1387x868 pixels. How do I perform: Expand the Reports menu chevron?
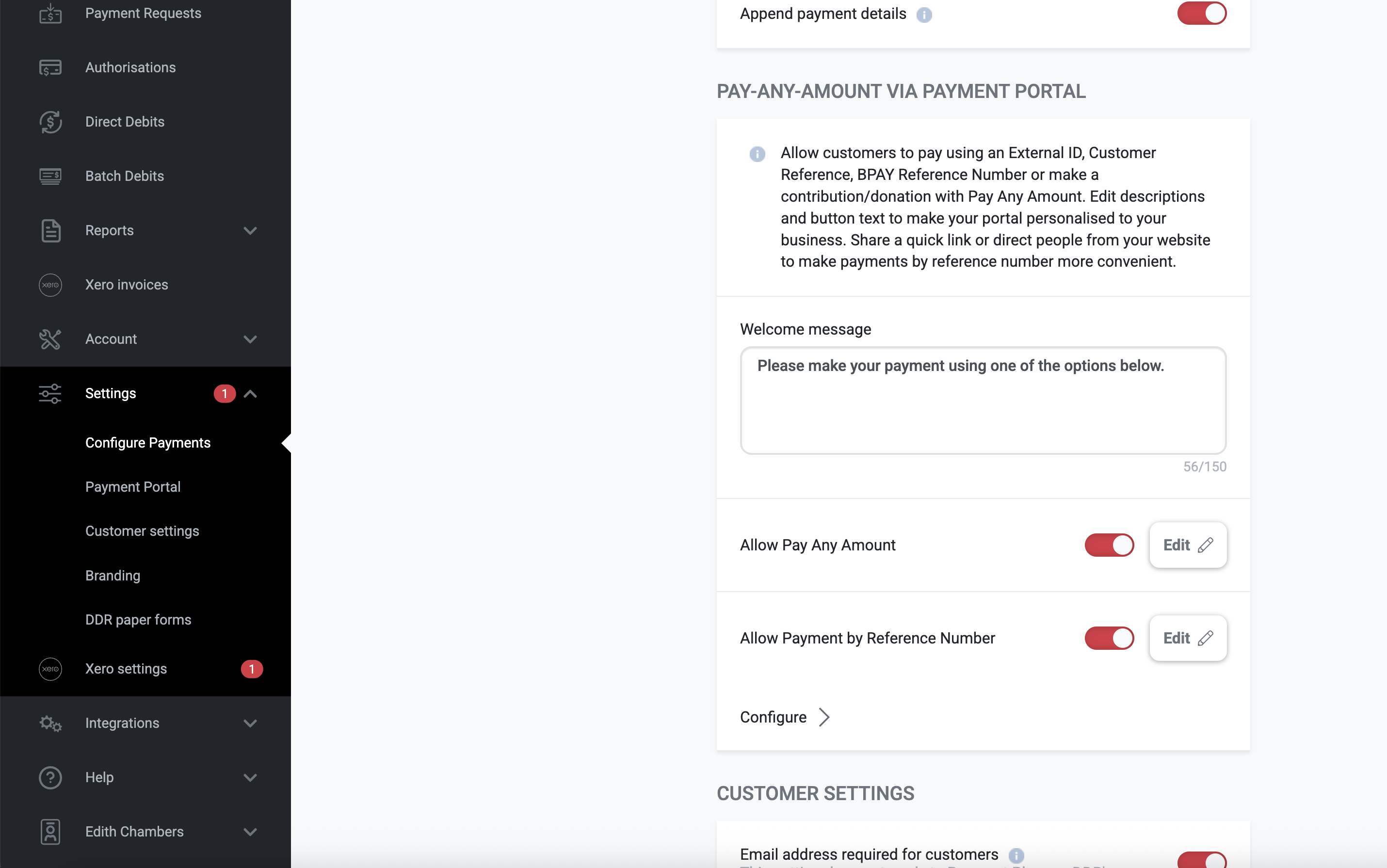[x=250, y=231]
